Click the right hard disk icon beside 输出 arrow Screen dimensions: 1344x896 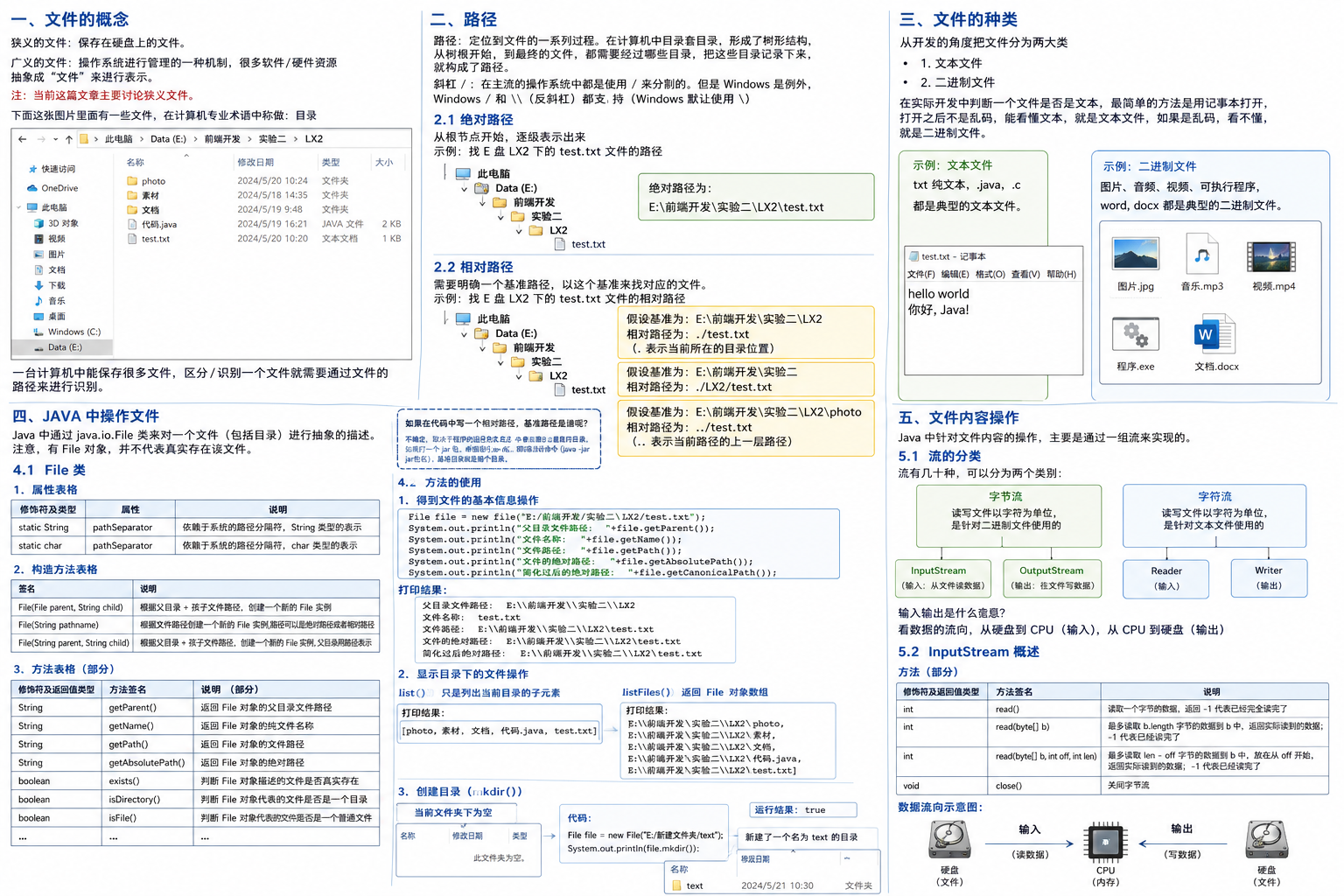[x=1266, y=840]
